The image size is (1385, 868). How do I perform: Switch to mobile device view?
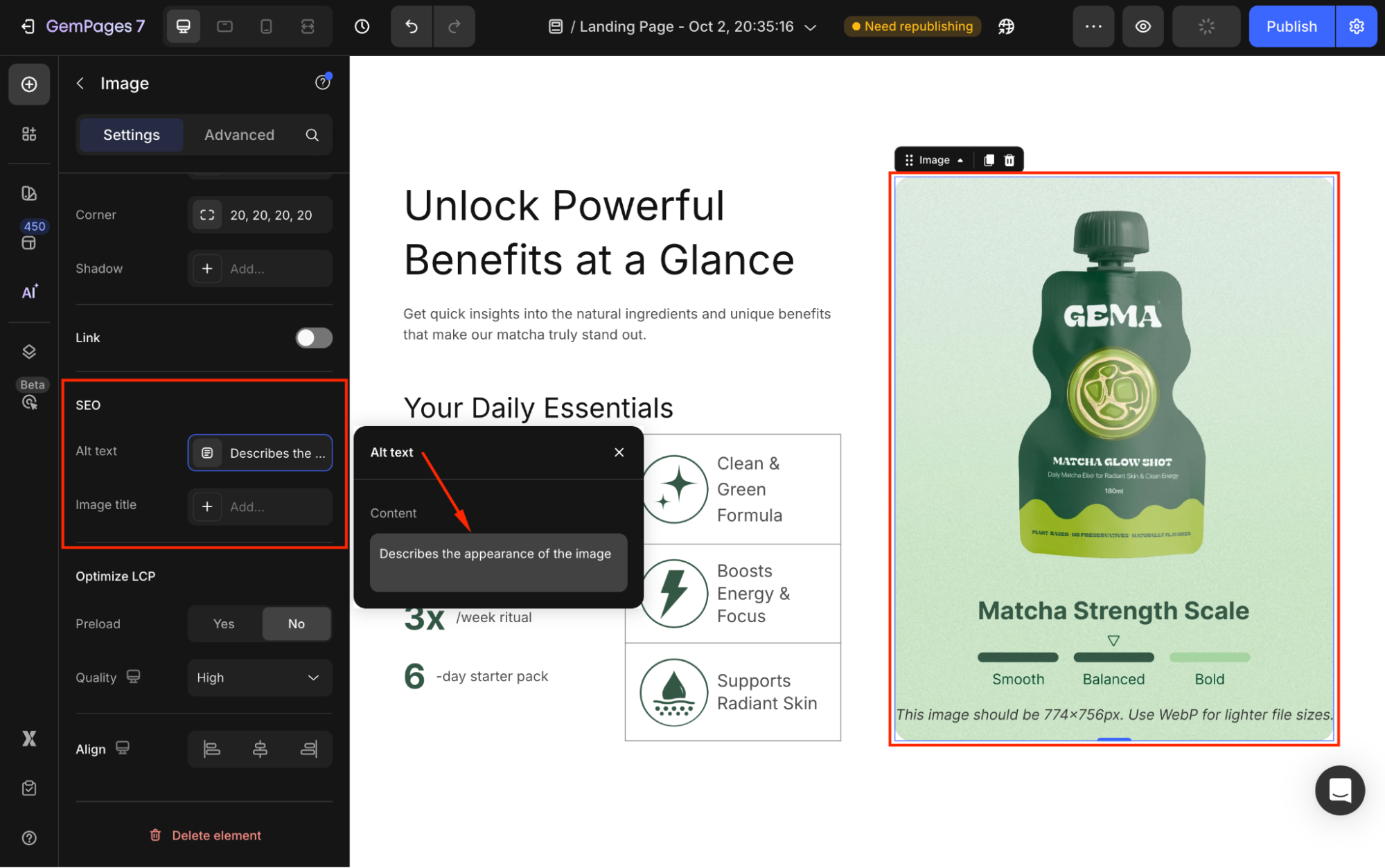[x=266, y=26]
